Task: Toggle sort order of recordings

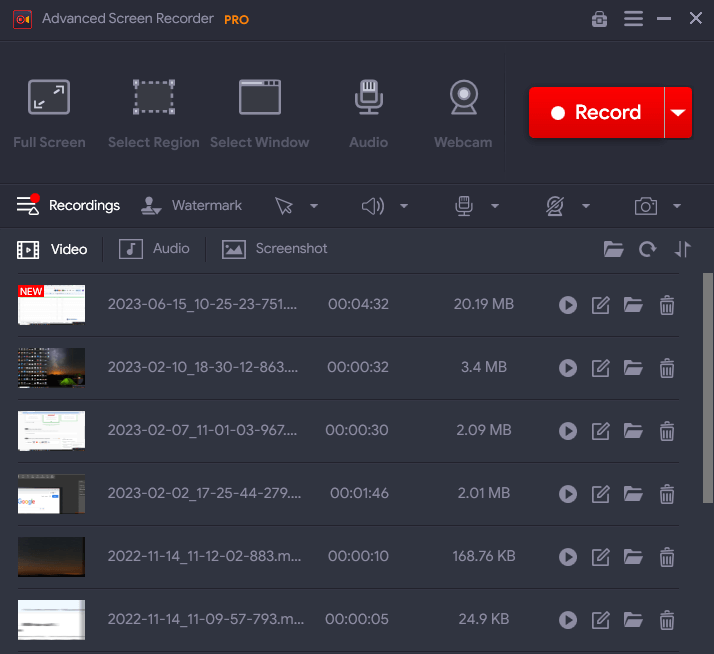Action: (x=682, y=249)
